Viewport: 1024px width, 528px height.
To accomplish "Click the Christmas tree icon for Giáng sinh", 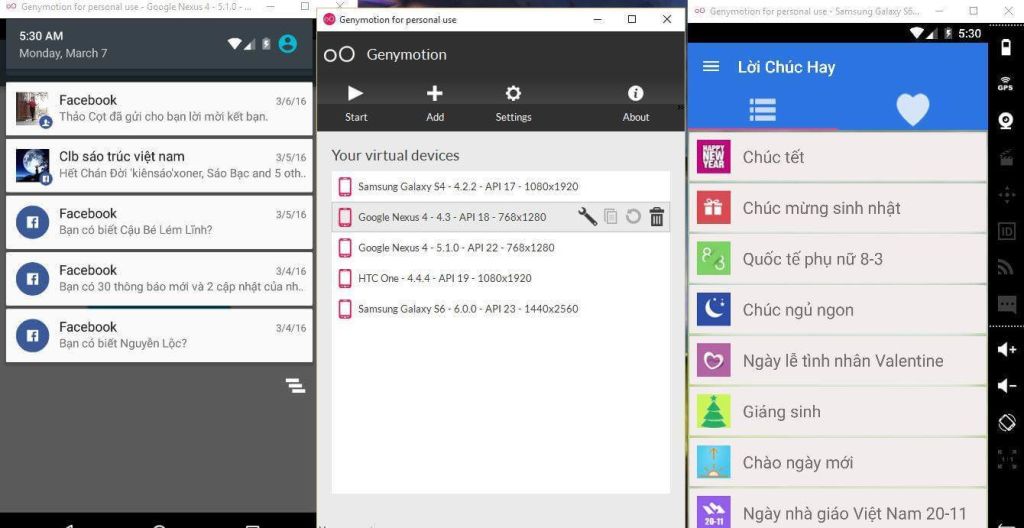I will point(713,412).
